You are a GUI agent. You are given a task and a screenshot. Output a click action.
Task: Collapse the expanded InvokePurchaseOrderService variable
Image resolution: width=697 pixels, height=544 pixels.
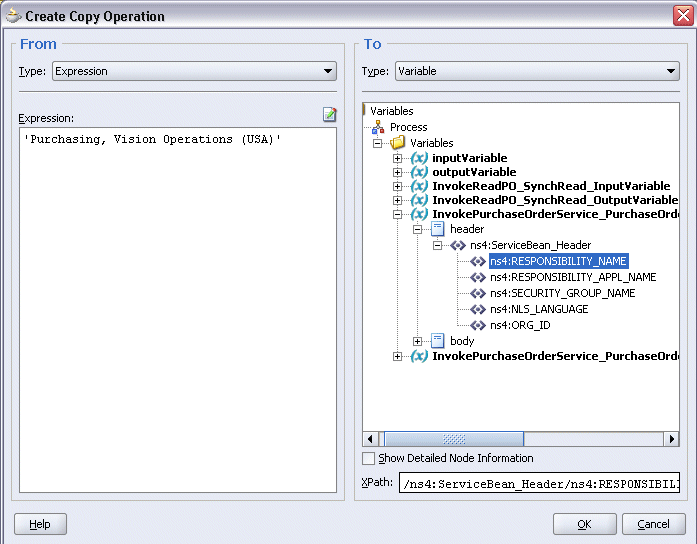(397, 215)
